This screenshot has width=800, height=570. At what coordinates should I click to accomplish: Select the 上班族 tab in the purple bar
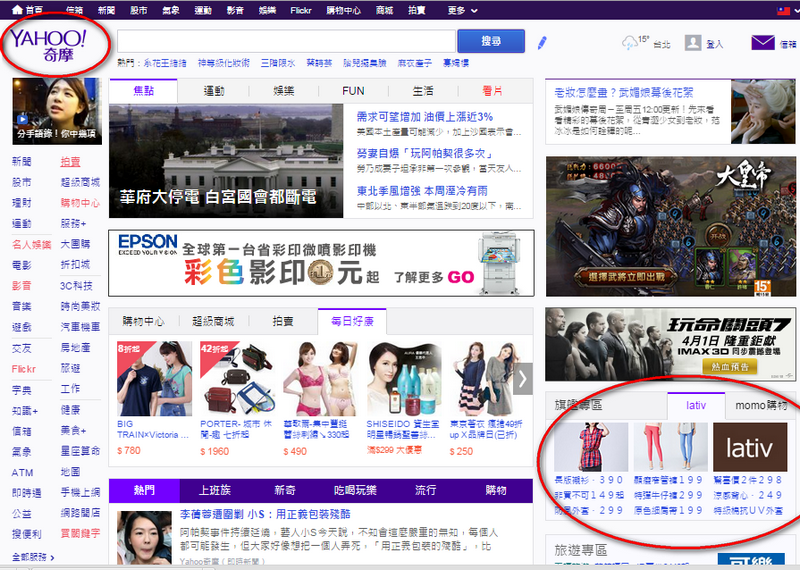coord(214,490)
